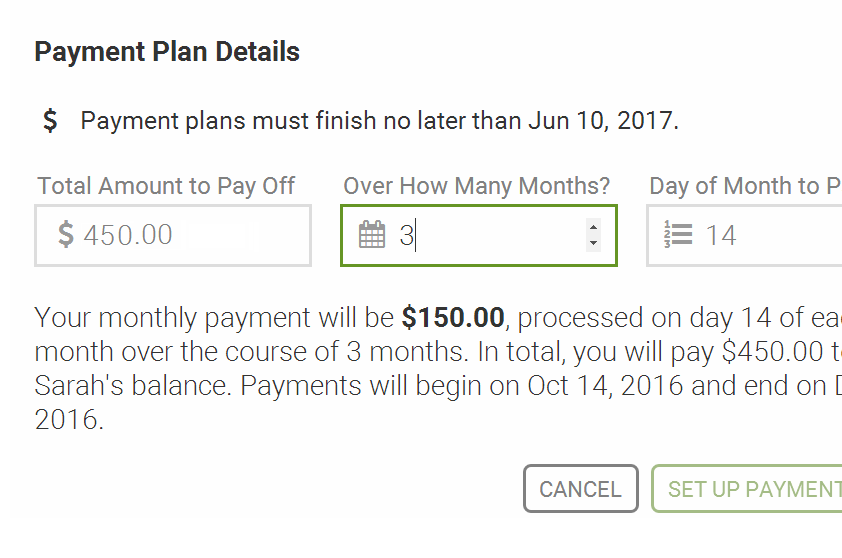Focus the Total Amount to Pay Off field
Screen dimensions: 842x558
pyautogui.click(x=173, y=235)
